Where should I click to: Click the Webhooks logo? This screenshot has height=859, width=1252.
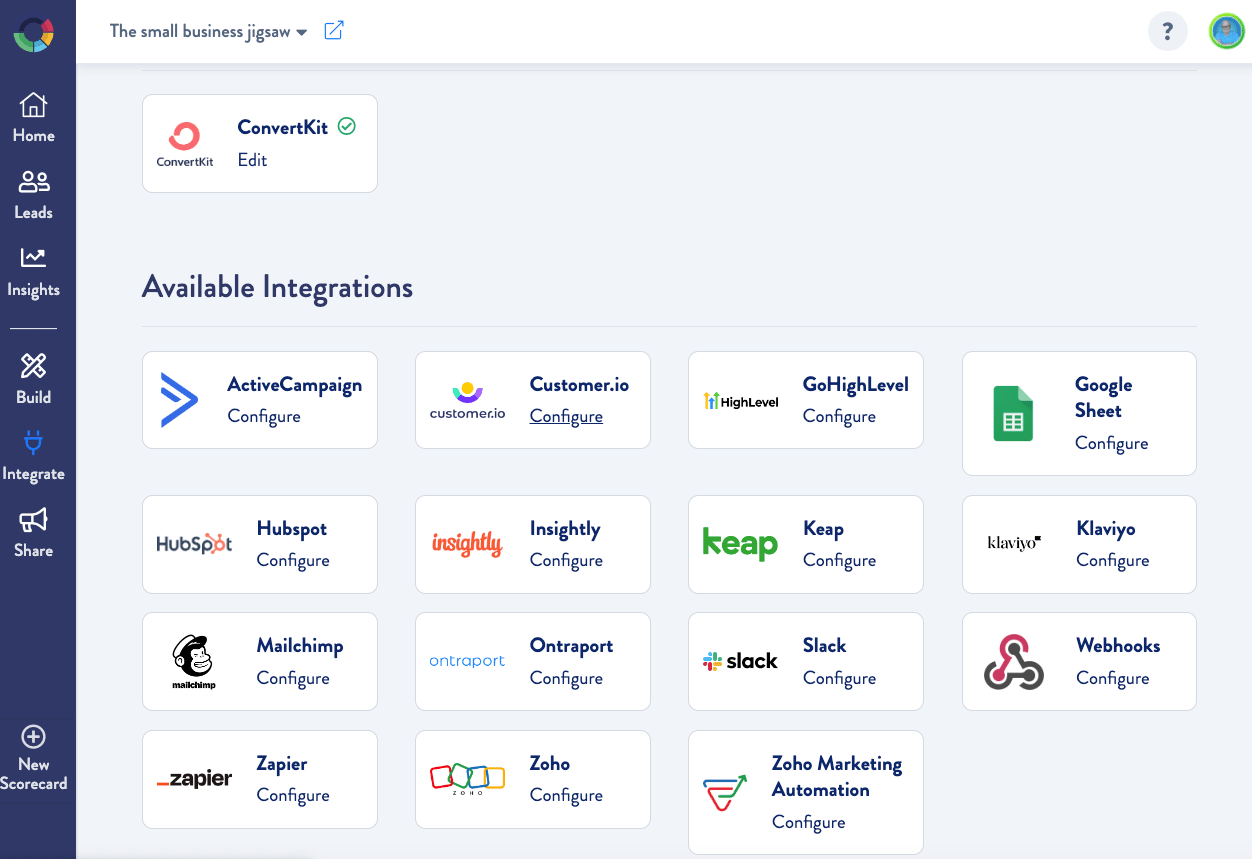click(1013, 661)
